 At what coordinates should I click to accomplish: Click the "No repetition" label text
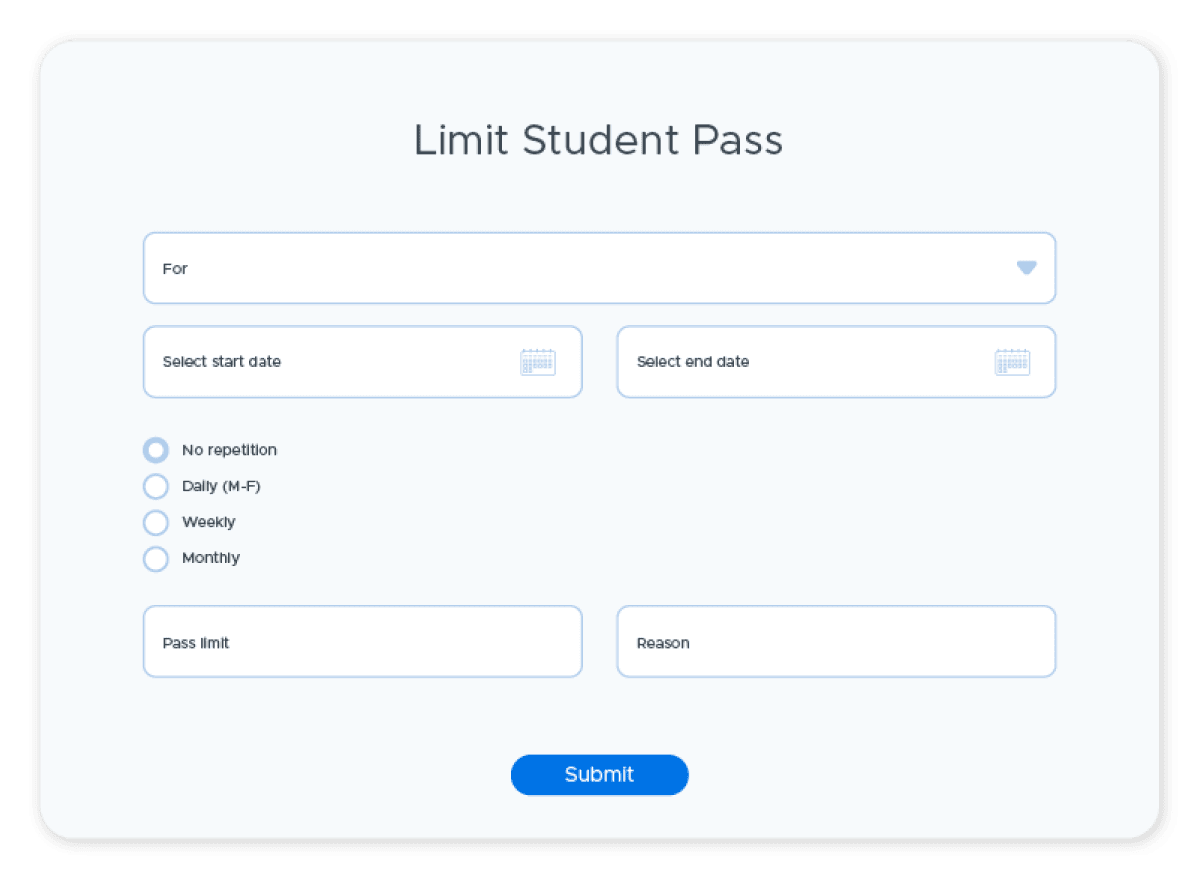click(229, 450)
